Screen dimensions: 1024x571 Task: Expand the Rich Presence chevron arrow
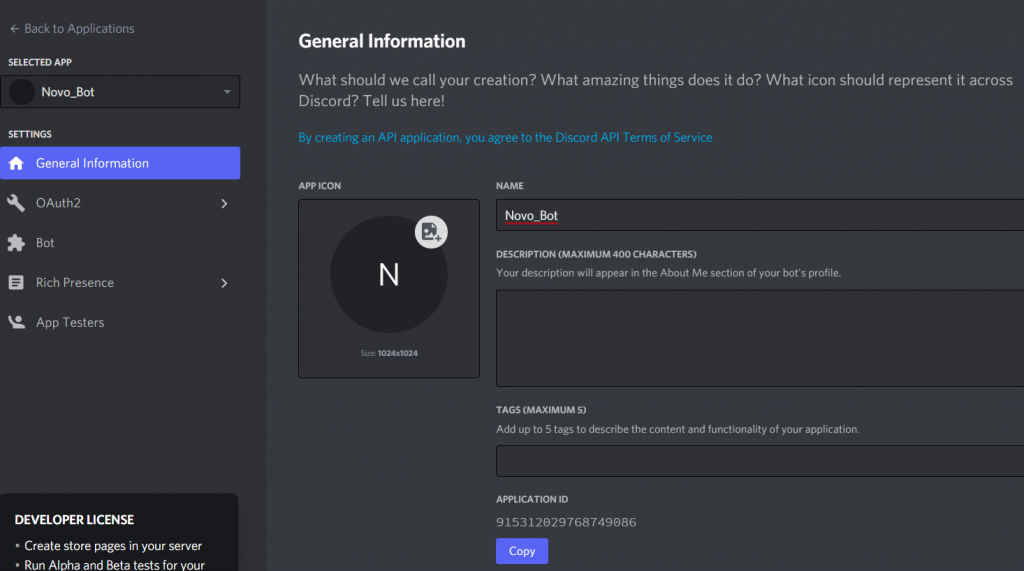click(x=224, y=284)
